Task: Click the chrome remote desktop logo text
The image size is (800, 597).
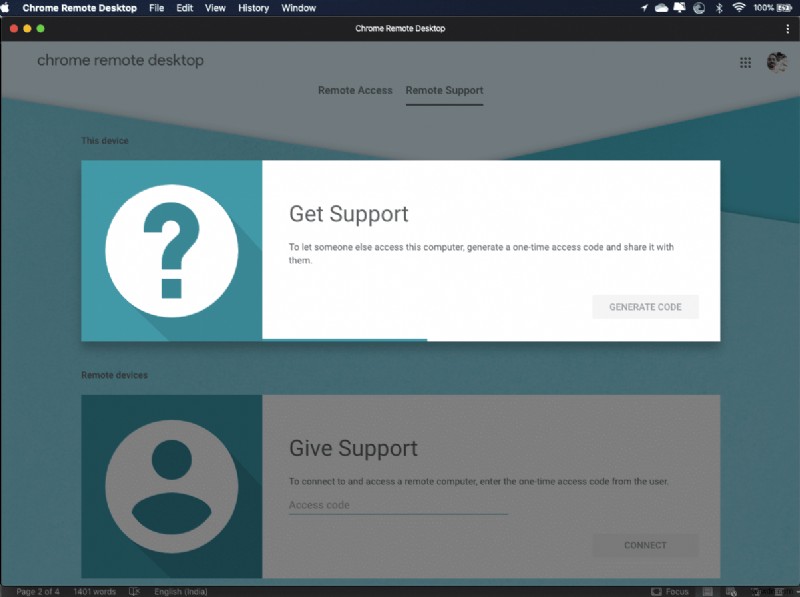Action: tap(120, 60)
